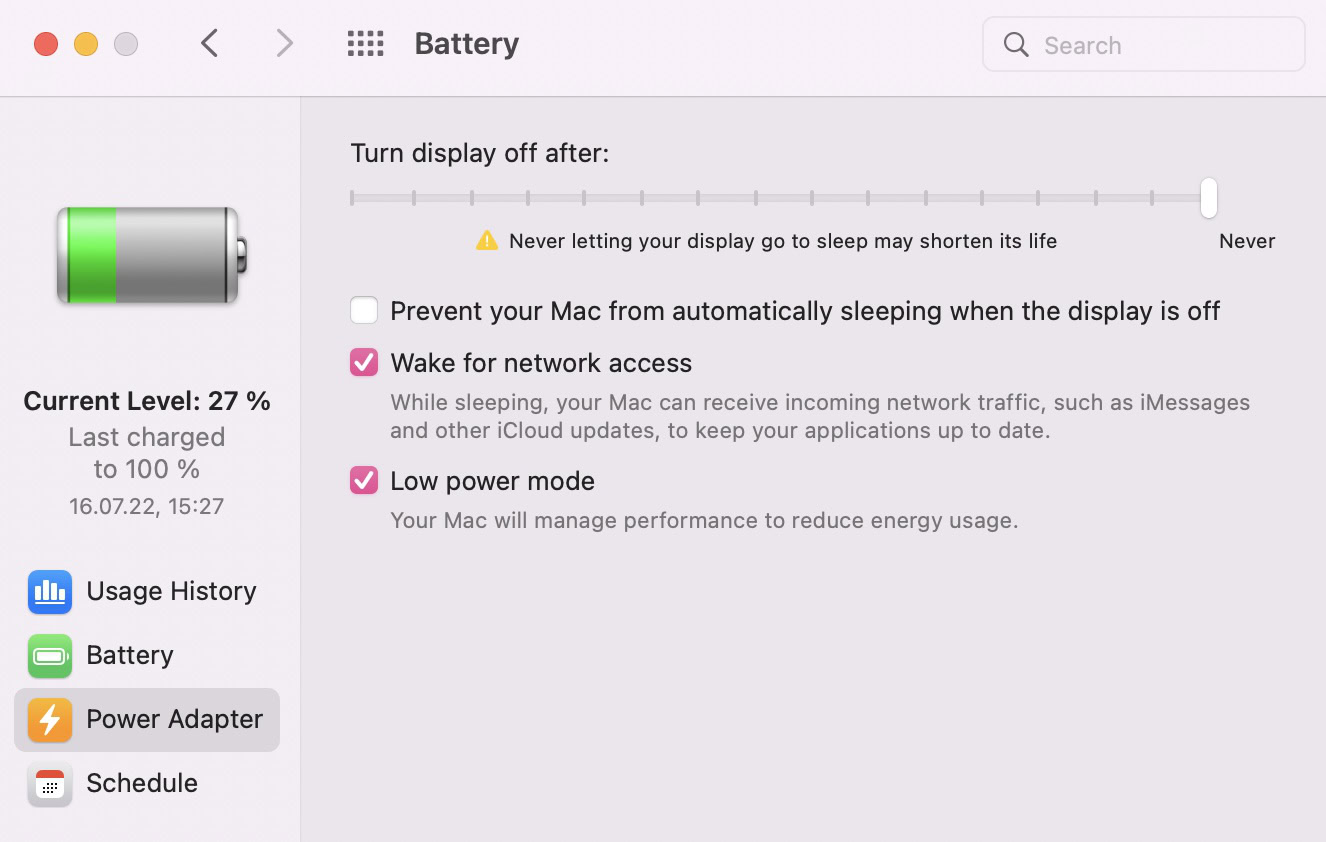Viewport: 1326px width, 842px height.
Task: Uncheck Wake for network access
Action: 364,362
